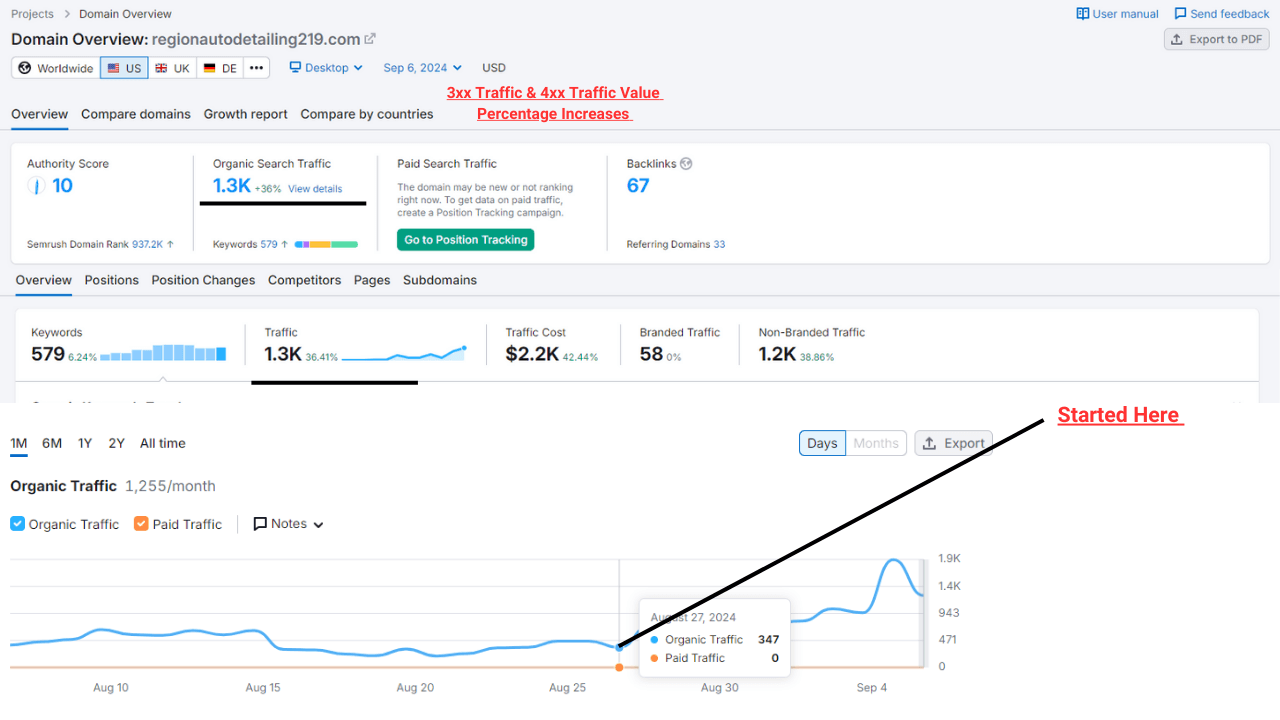Viewport: 1280px width, 720px height.
Task: Open the Growth report tab
Action: tap(245, 114)
